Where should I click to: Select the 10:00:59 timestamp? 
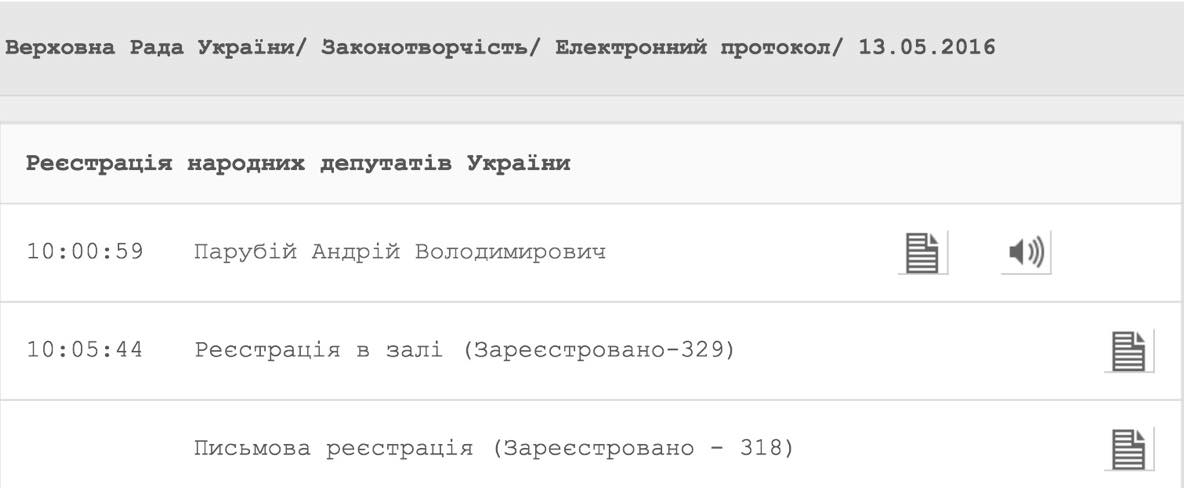[x=84, y=253]
